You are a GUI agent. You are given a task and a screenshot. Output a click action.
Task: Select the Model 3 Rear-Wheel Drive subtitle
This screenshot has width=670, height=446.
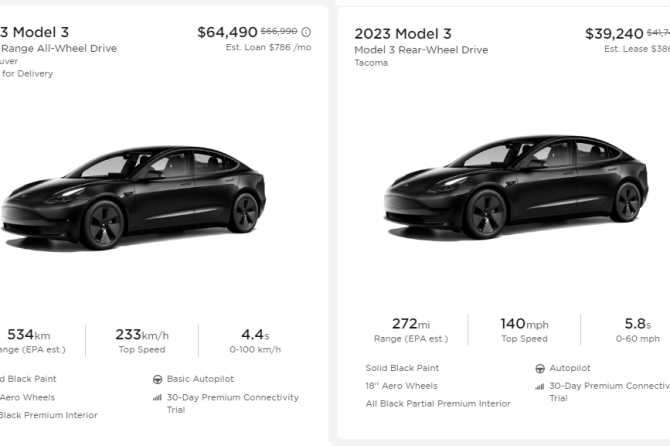[421, 50]
